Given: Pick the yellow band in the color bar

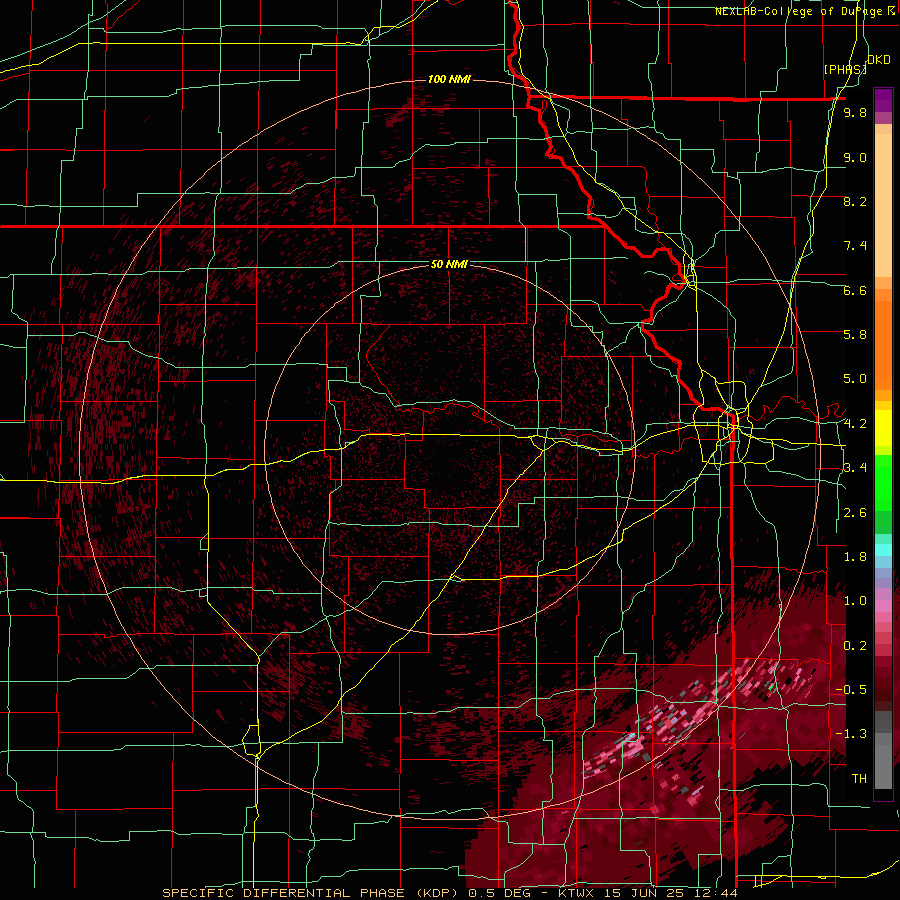Looking at the screenshot, I should (883, 428).
